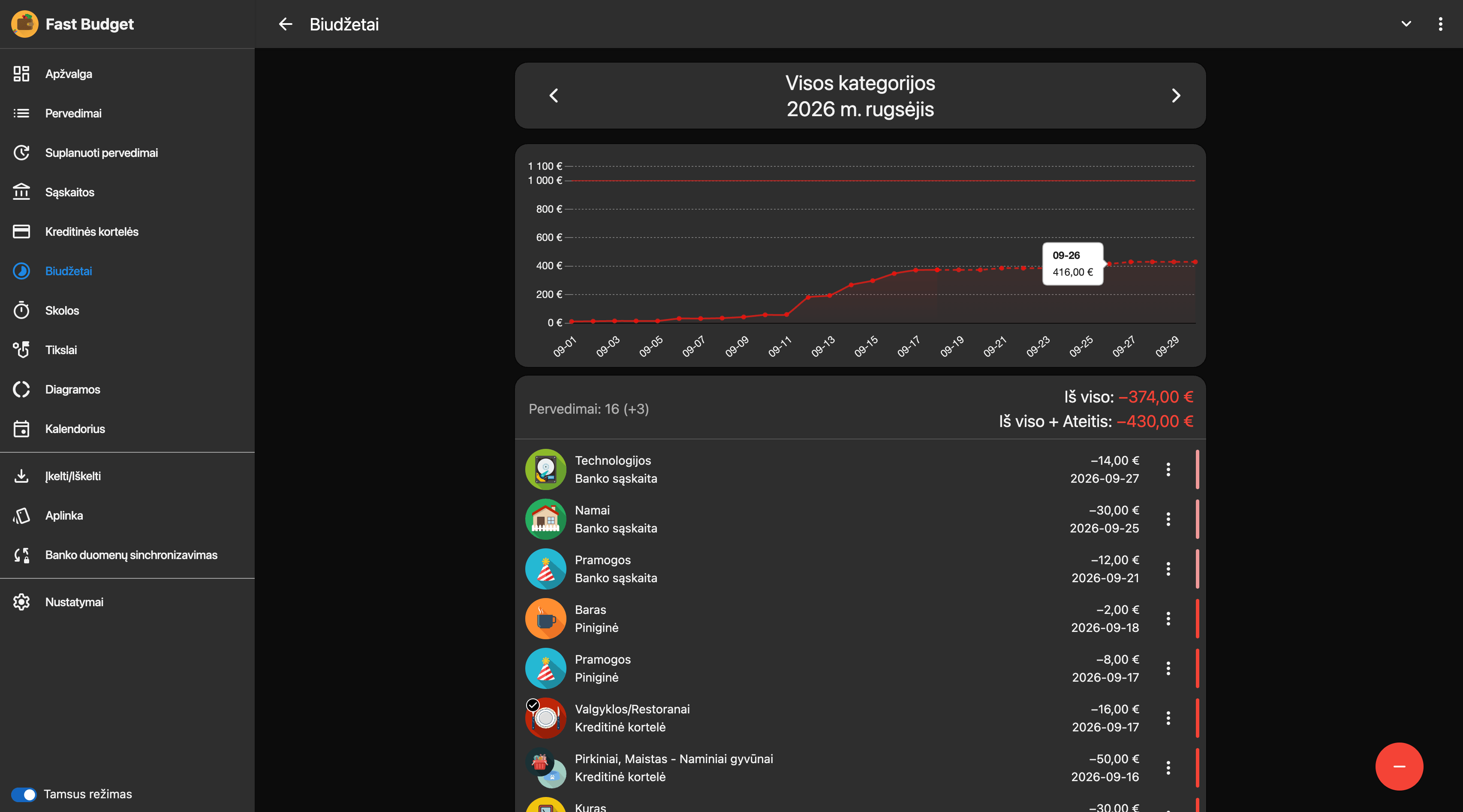Viewport: 1463px width, 812px height.
Task: Open options for Technologijos transaction
Action: tap(1168, 469)
